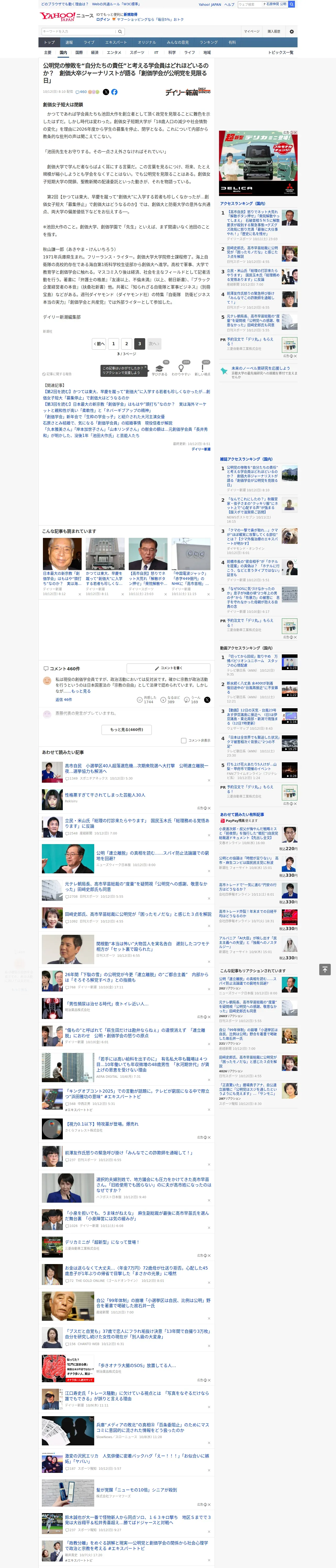Open the みんなの意見 navigation tab
The width and height of the screenshot is (336, 1568).
[177, 43]
